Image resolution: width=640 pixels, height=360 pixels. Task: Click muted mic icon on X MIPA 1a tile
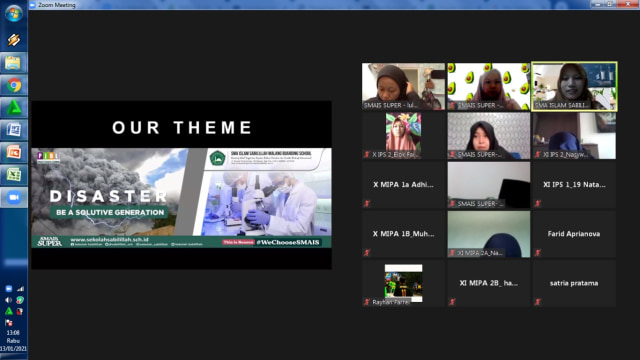pyautogui.click(x=367, y=203)
